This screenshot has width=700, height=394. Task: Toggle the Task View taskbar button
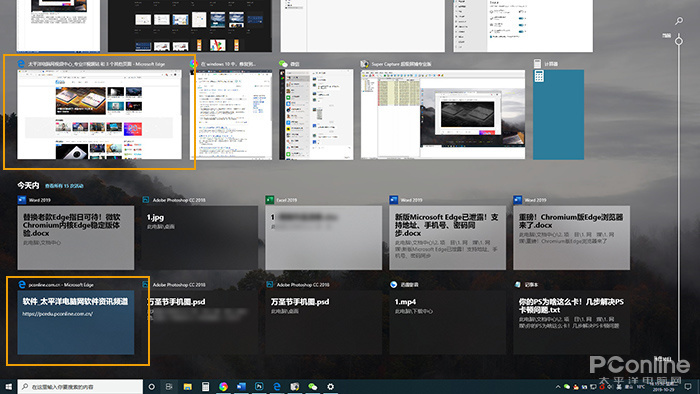169,387
